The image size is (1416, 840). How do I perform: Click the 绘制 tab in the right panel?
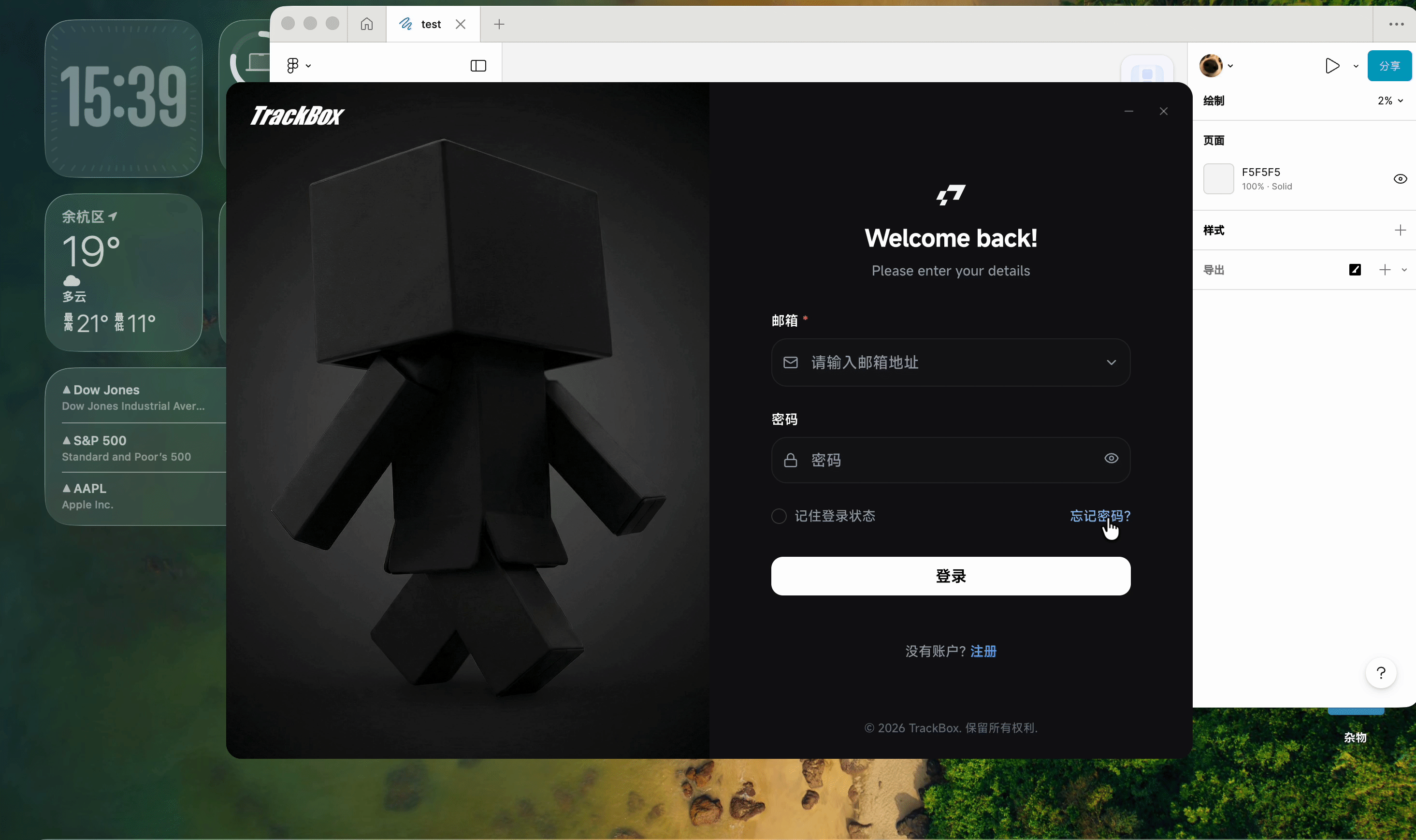[1214, 101]
